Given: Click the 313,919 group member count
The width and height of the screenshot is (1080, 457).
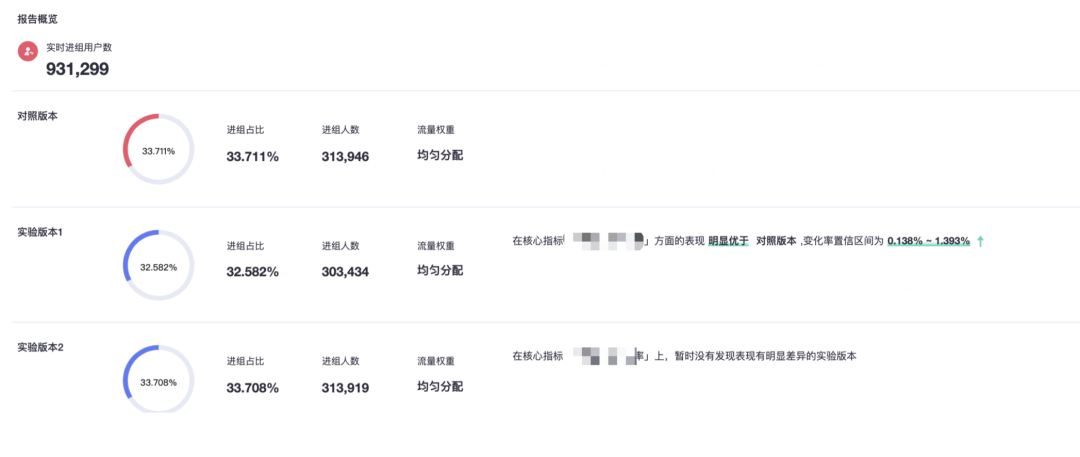Looking at the screenshot, I should pyautogui.click(x=346, y=387).
